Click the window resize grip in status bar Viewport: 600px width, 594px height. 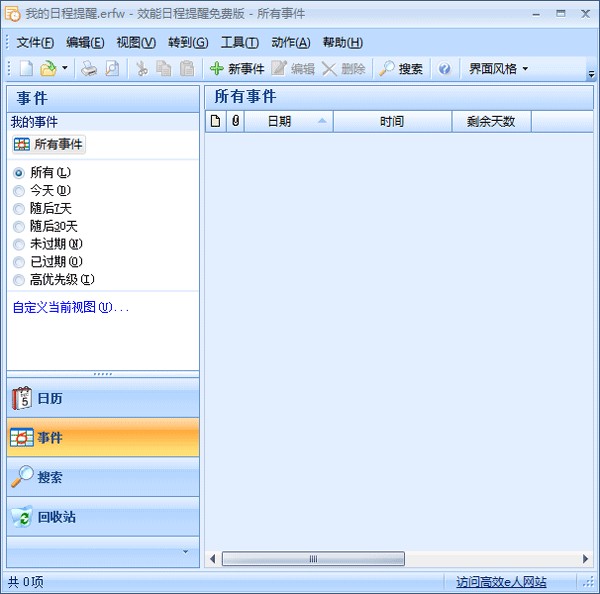[589, 583]
